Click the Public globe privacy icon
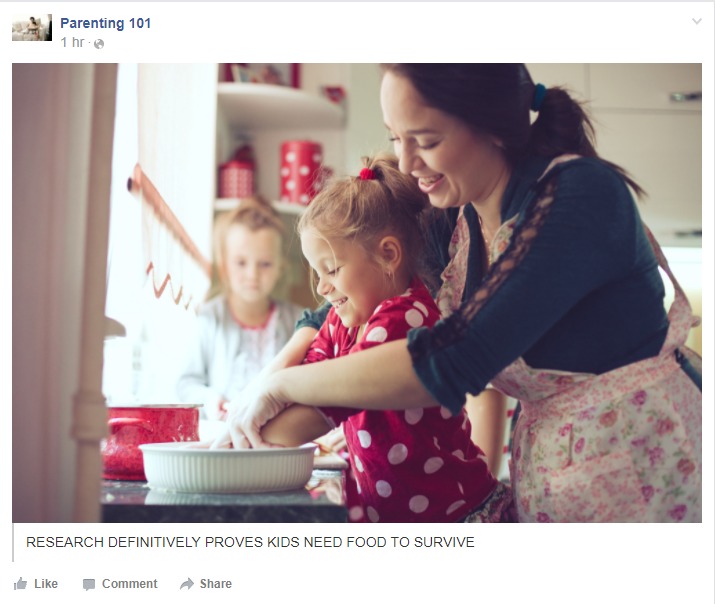 pyautogui.click(x=99, y=44)
